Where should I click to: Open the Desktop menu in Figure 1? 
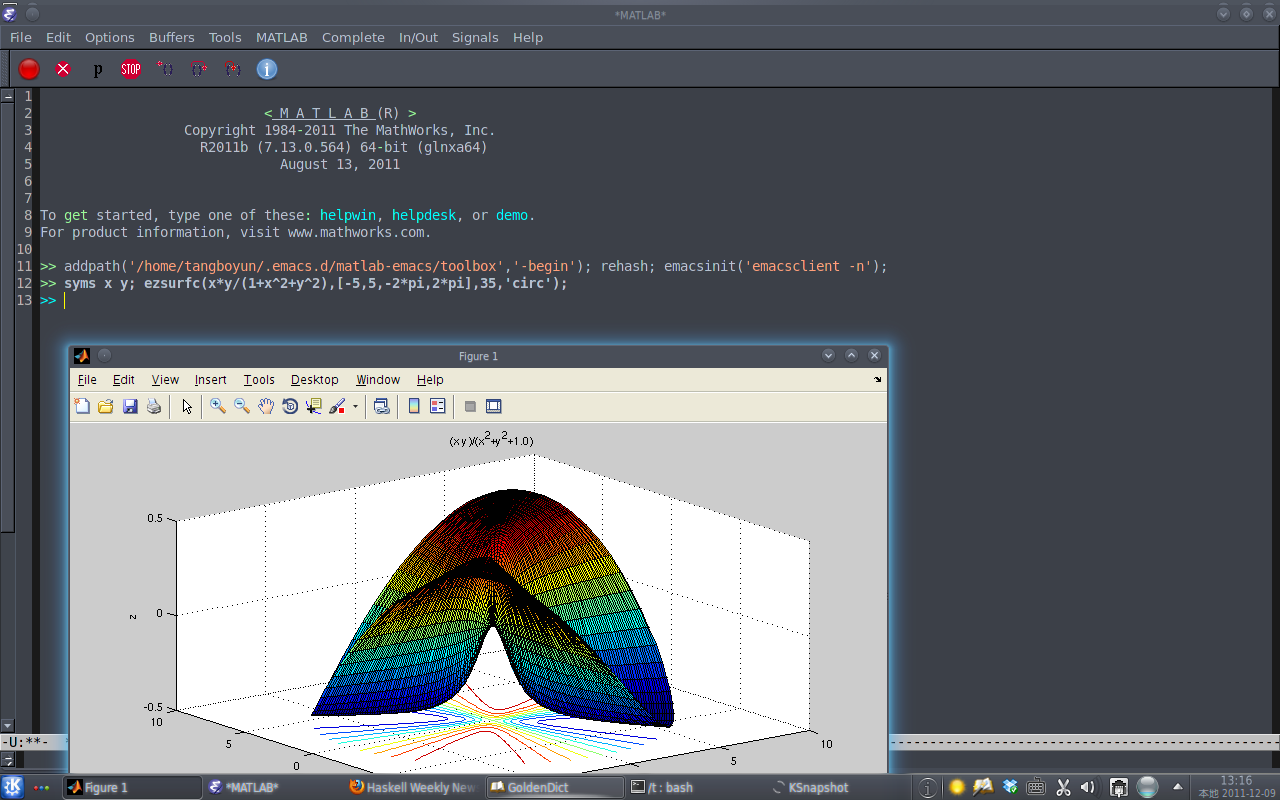pyautogui.click(x=315, y=380)
